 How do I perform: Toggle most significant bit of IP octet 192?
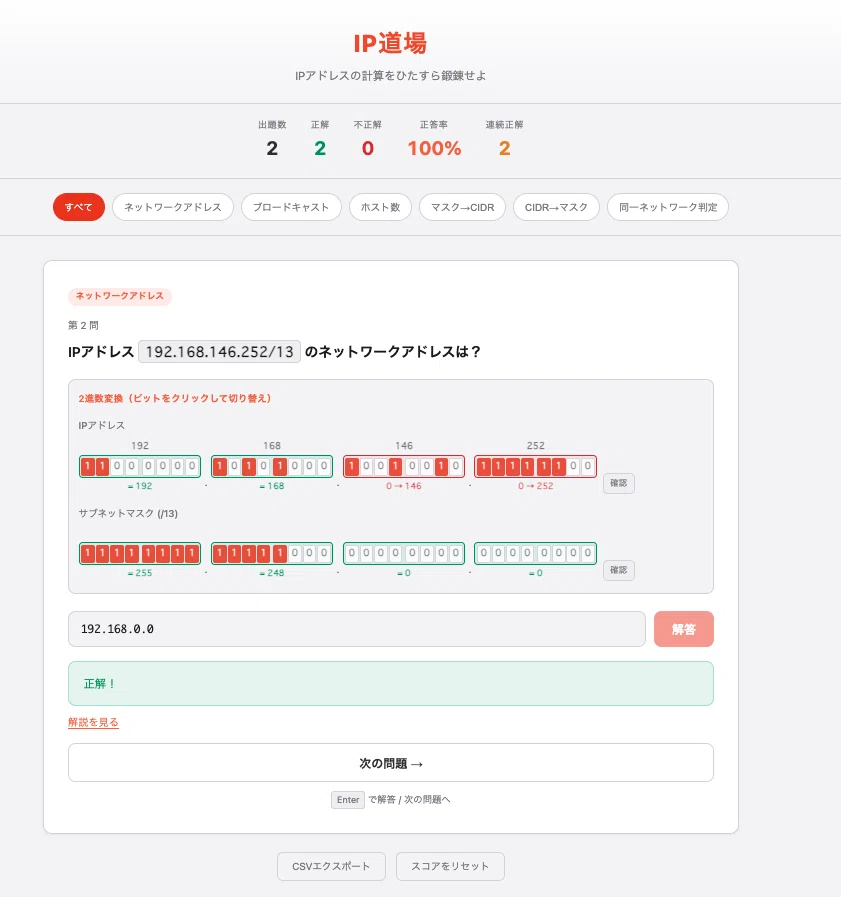pyautogui.click(x=88, y=466)
